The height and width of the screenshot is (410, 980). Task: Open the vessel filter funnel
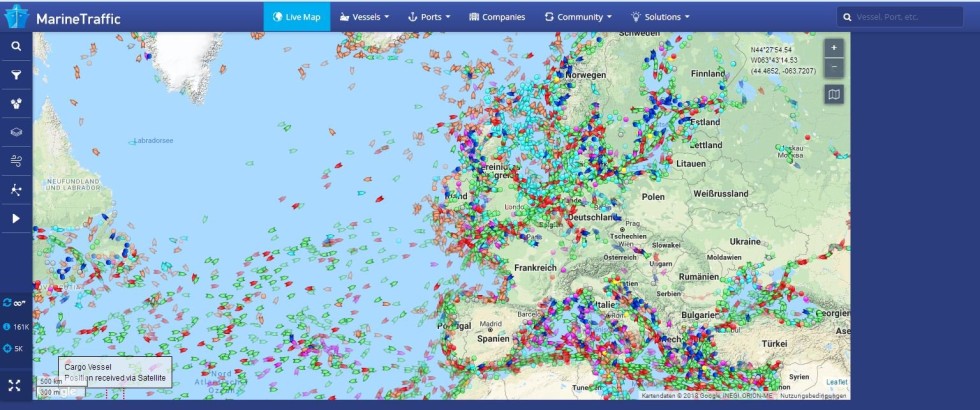[x=16, y=76]
